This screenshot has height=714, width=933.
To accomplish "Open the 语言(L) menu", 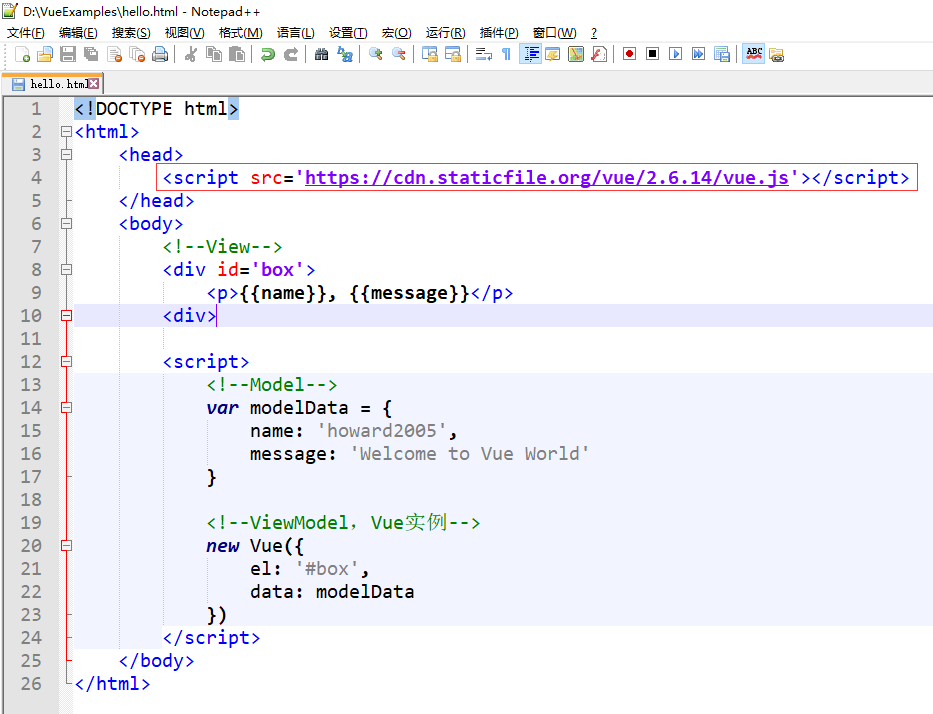I will coord(296,33).
